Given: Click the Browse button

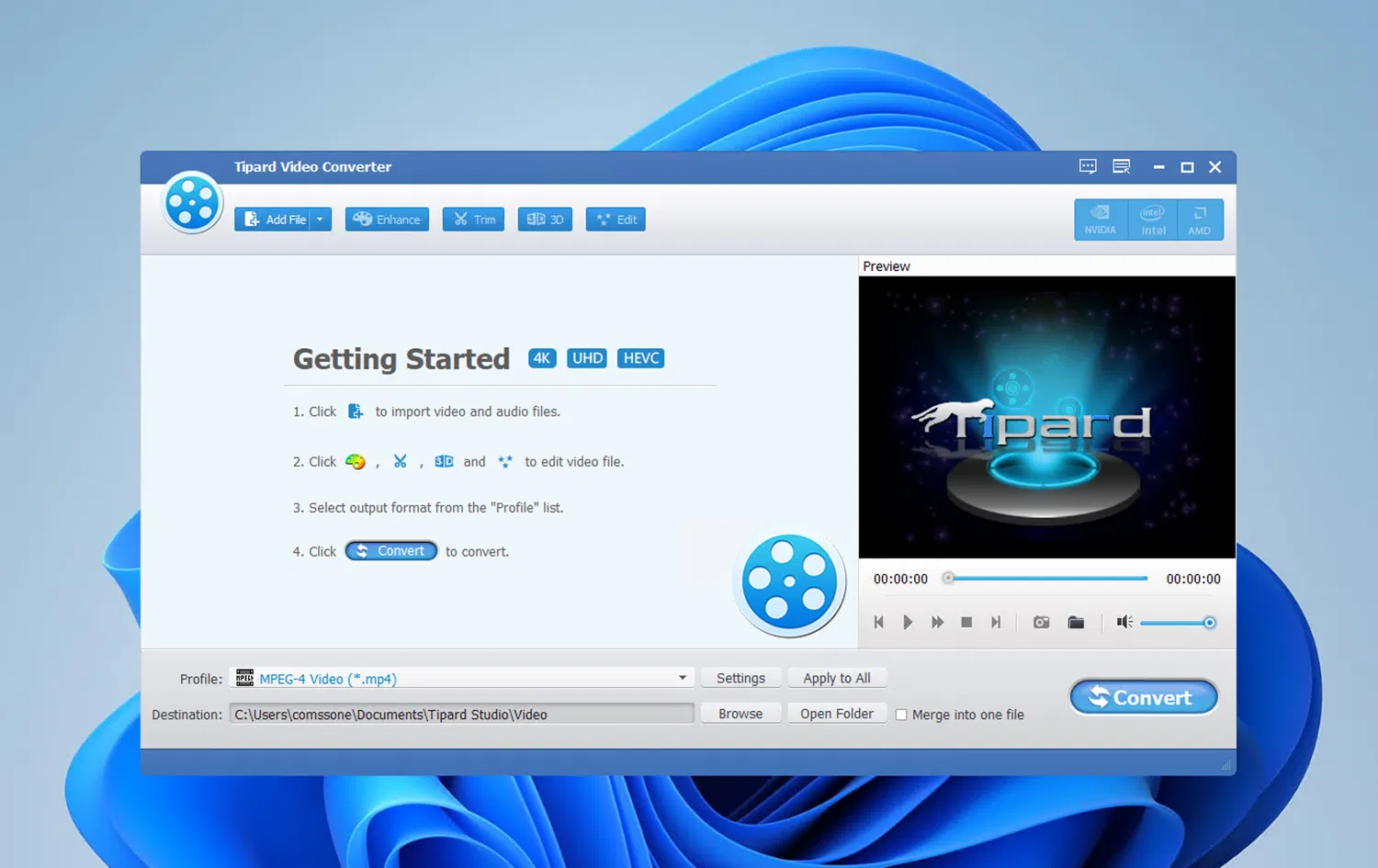Looking at the screenshot, I should click(740, 714).
